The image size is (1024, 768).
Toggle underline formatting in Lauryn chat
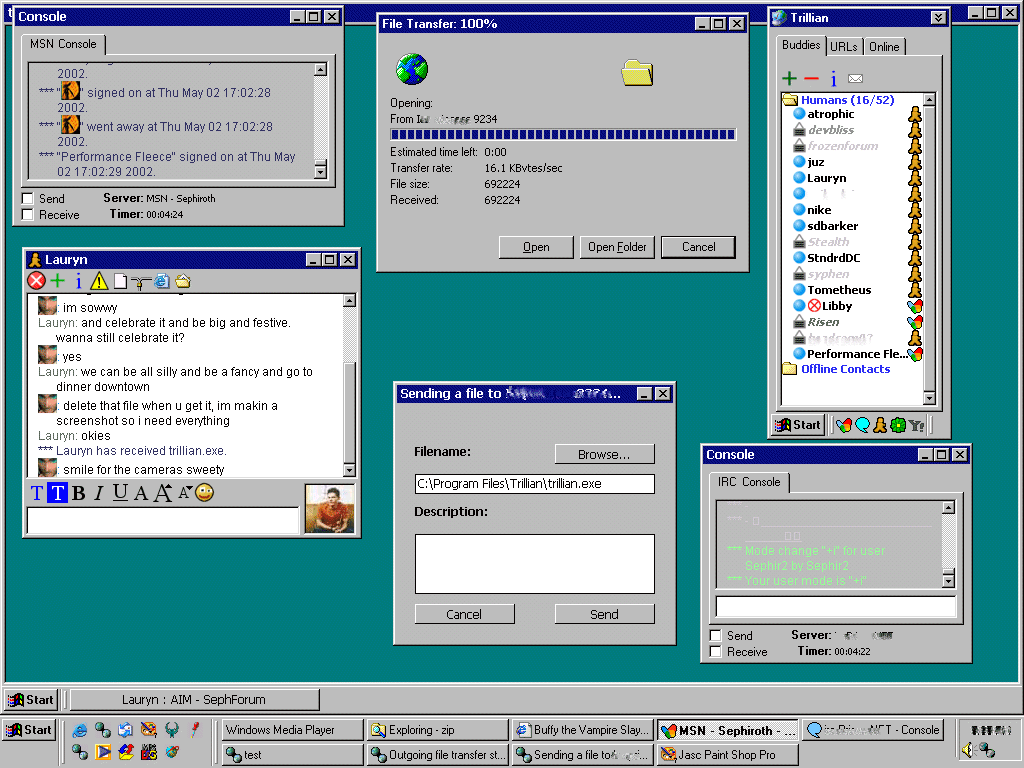click(x=120, y=492)
